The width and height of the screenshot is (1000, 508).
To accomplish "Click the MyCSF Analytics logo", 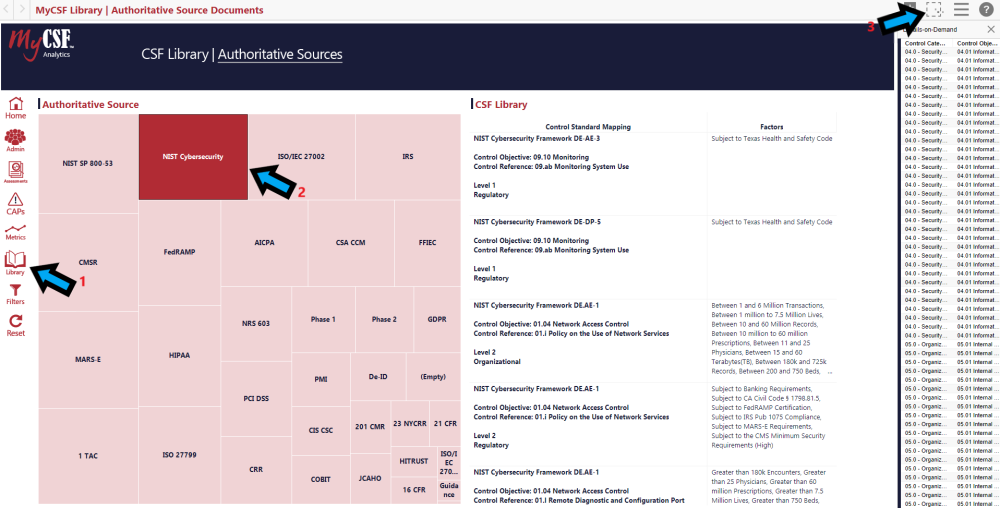I will (x=41, y=45).
